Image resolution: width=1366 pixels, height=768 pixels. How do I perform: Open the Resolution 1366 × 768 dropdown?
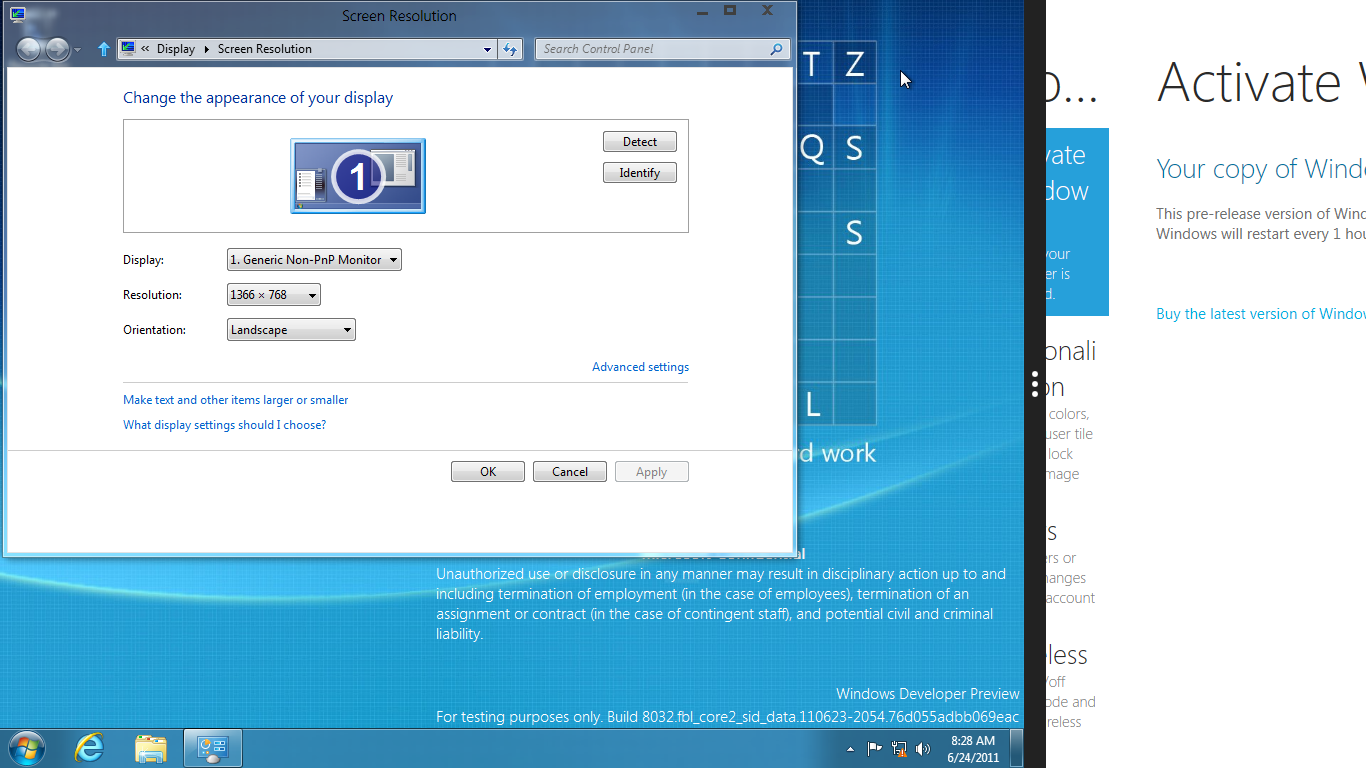tap(274, 295)
